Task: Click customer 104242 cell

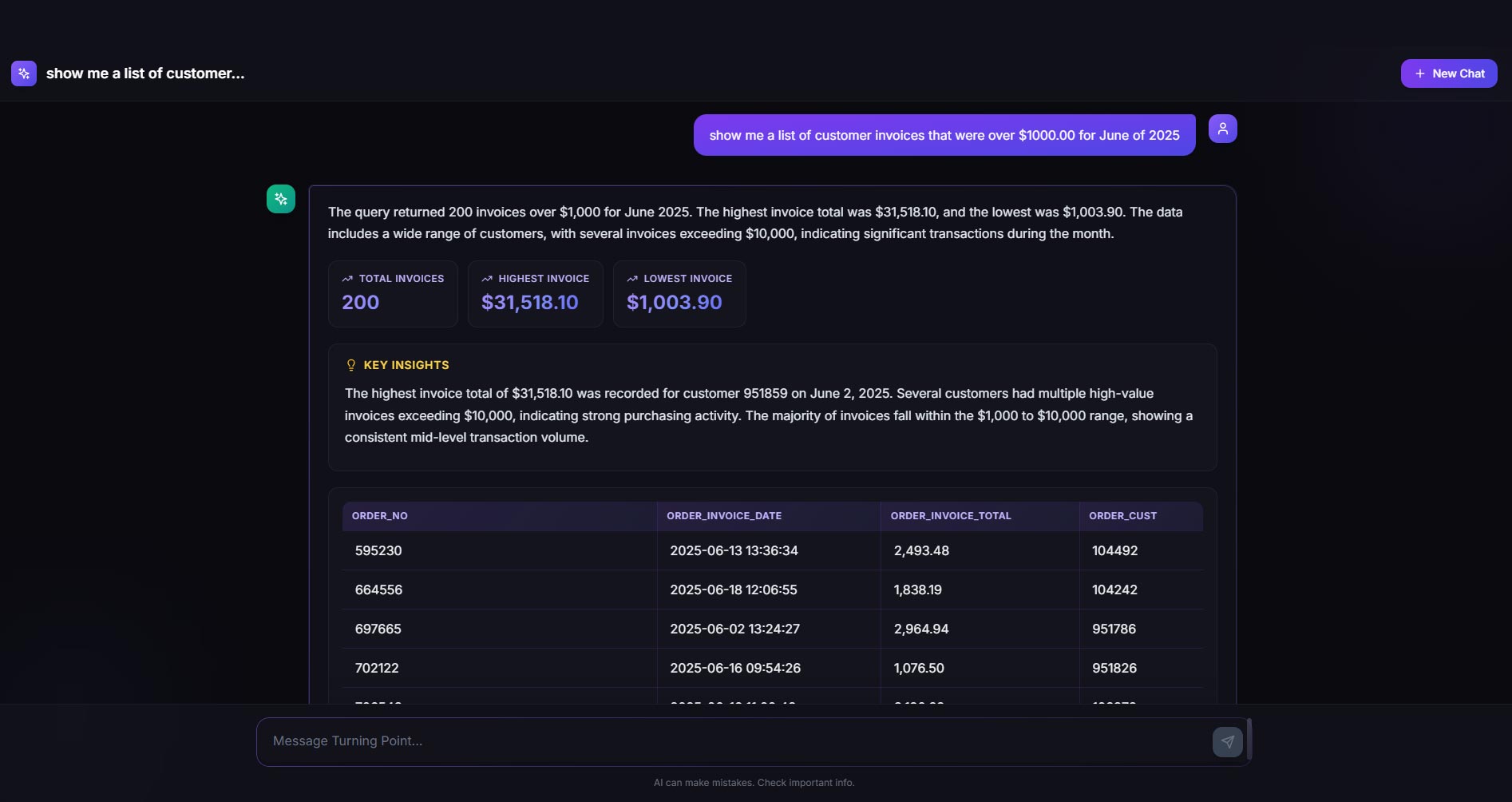Action: pyautogui.click(x=1114, y=590)
